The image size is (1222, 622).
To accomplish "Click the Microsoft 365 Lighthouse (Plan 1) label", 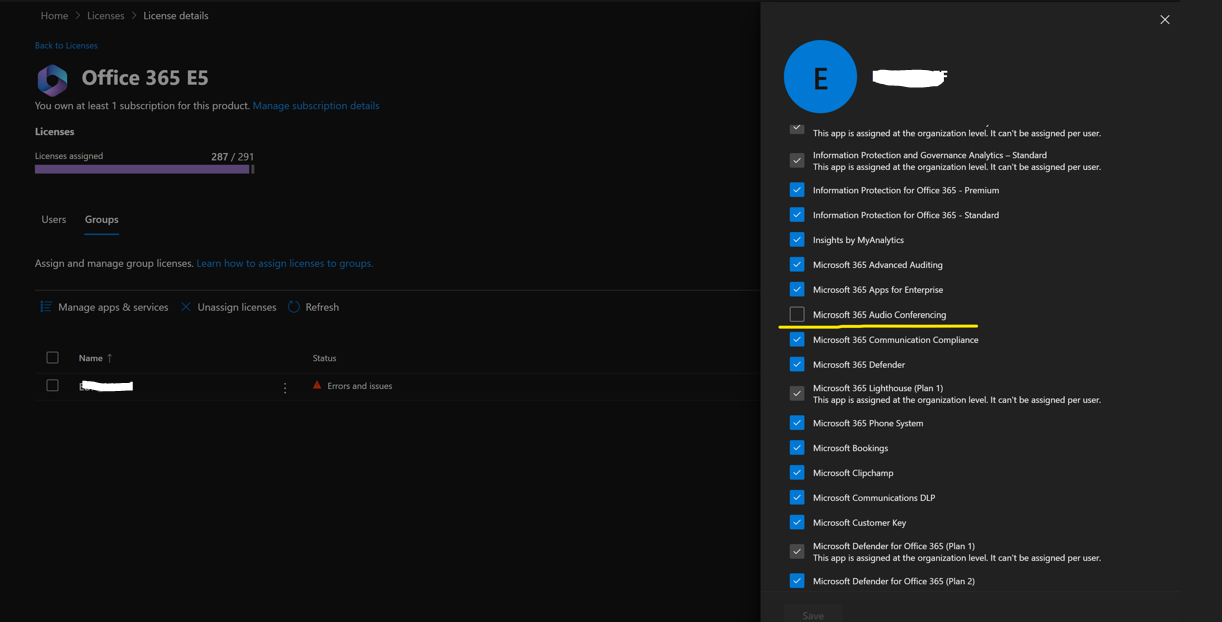I will [x=878, y=388].
